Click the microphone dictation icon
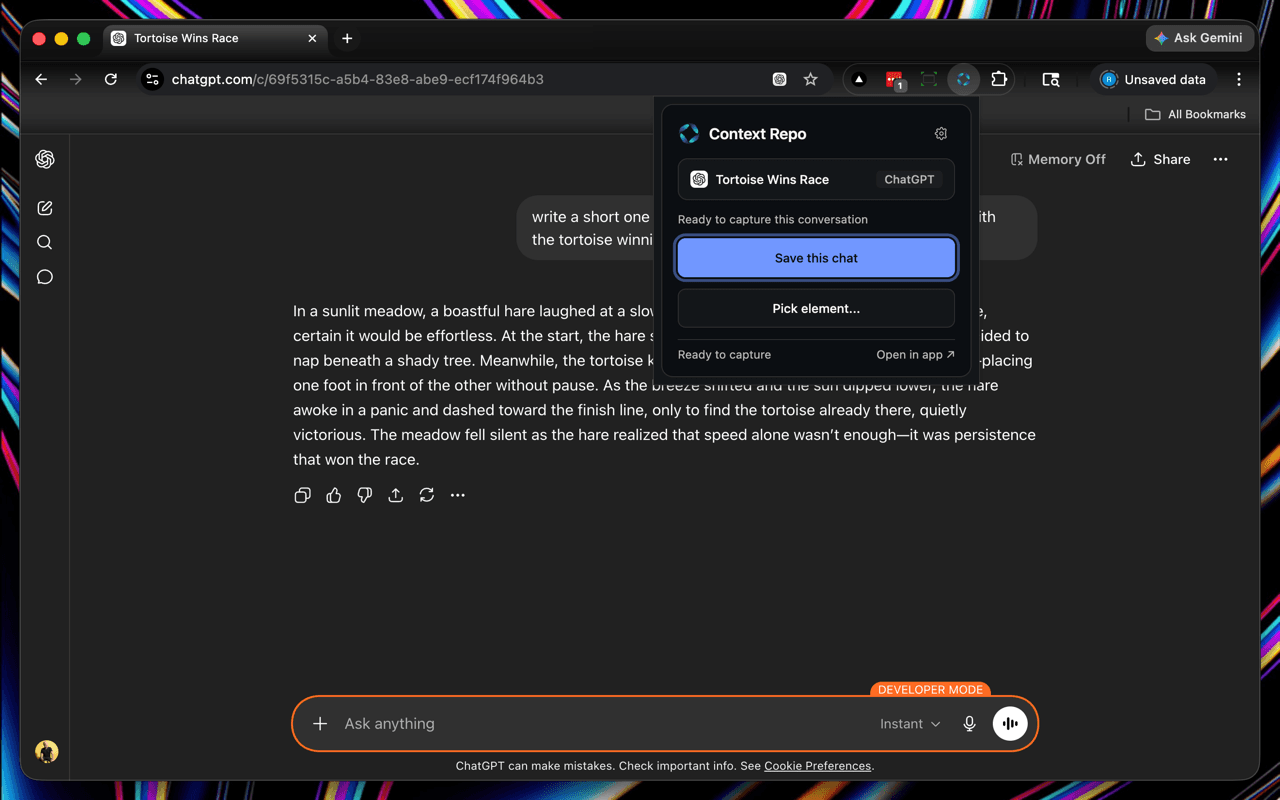Viewport: 1280px width, 800px height. coord(969,723)
